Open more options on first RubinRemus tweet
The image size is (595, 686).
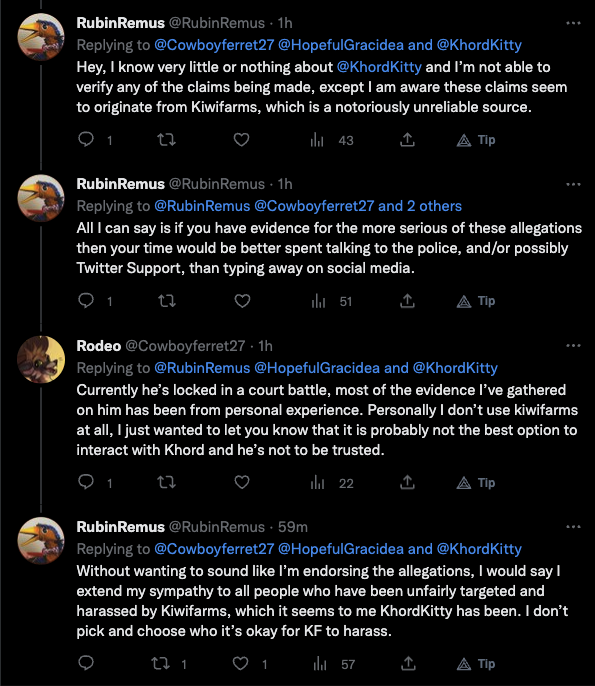click(x=573, y=23)
